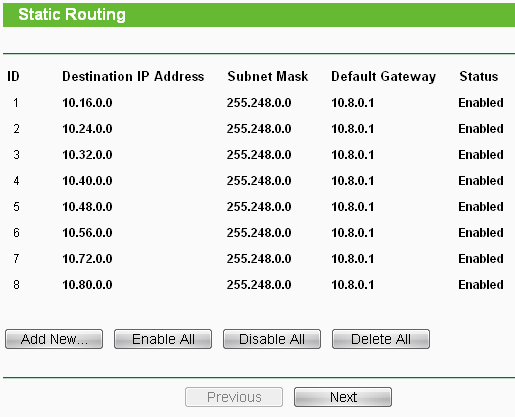Screen dimensions: 515x417
Task: Click the Default Gateway column header
Action: click(x=383, y=77)
